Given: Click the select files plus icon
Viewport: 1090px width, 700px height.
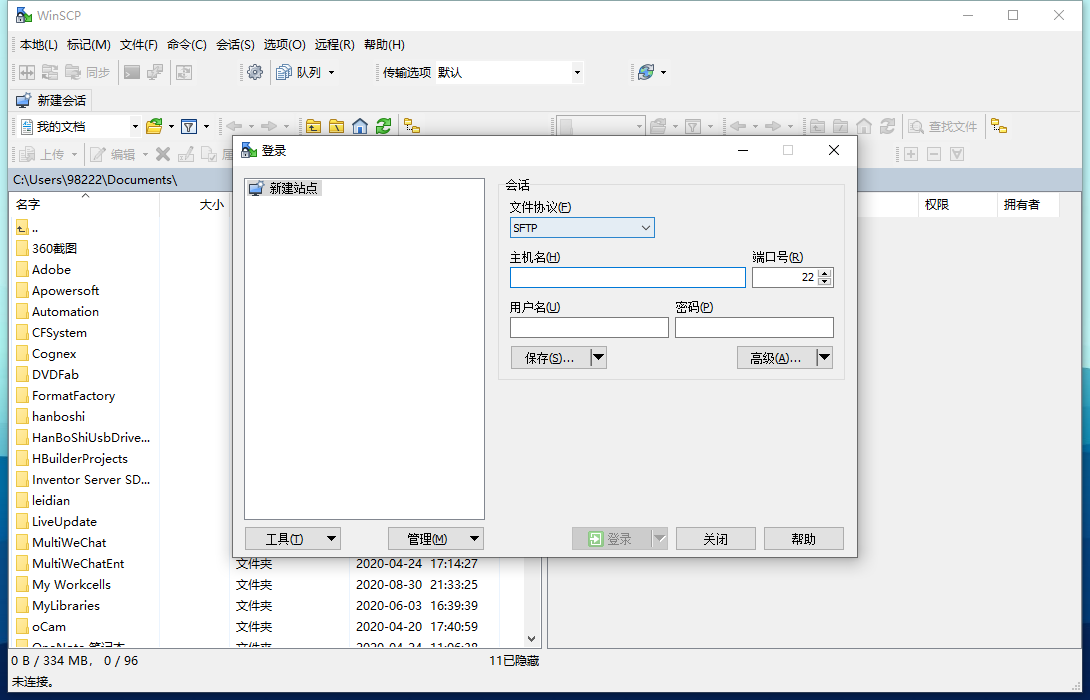Looking at the screenshot, I should pyautogui.click(x=911, y=154).
